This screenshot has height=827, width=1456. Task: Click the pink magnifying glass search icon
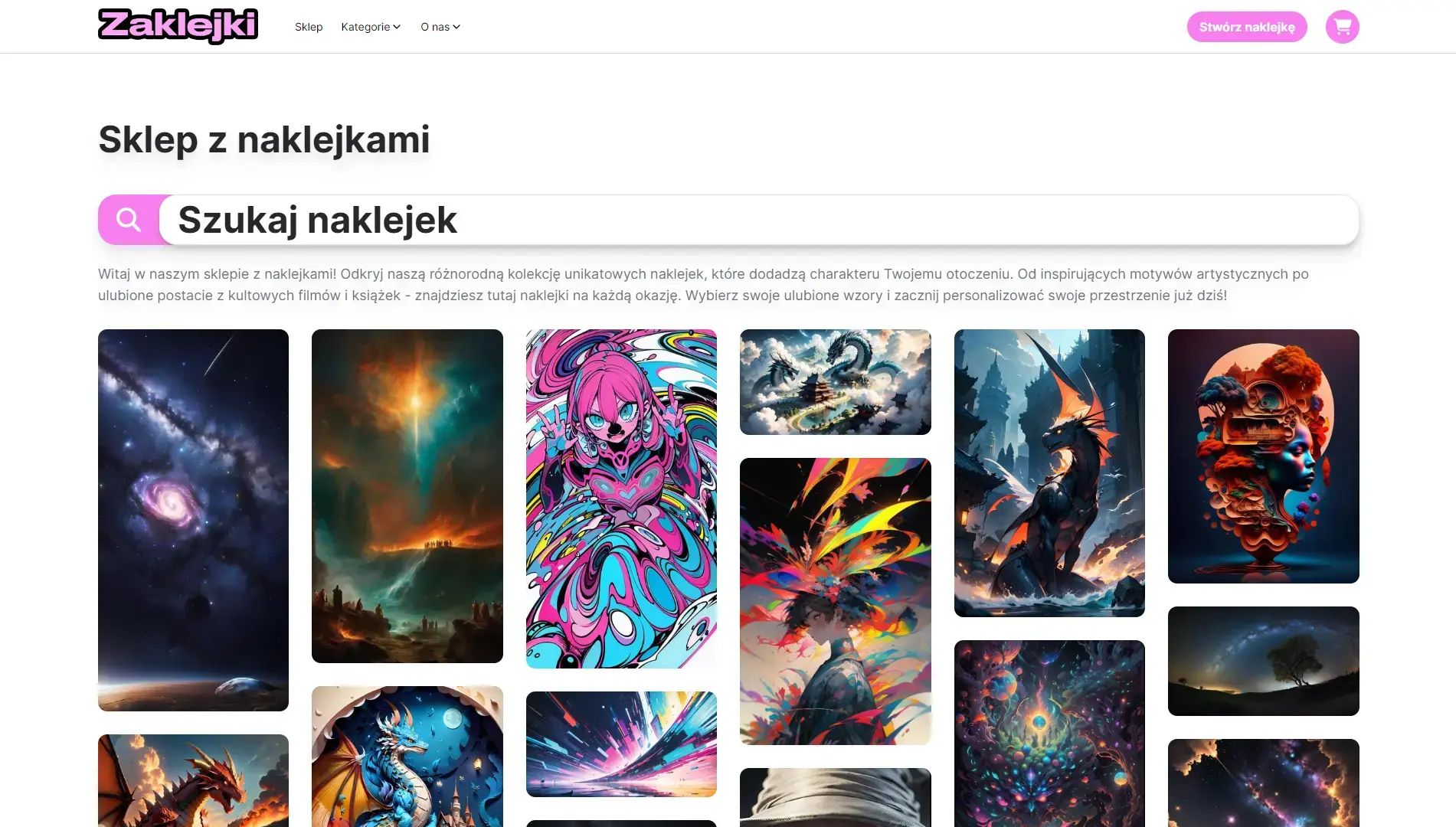tap(129, 220)
